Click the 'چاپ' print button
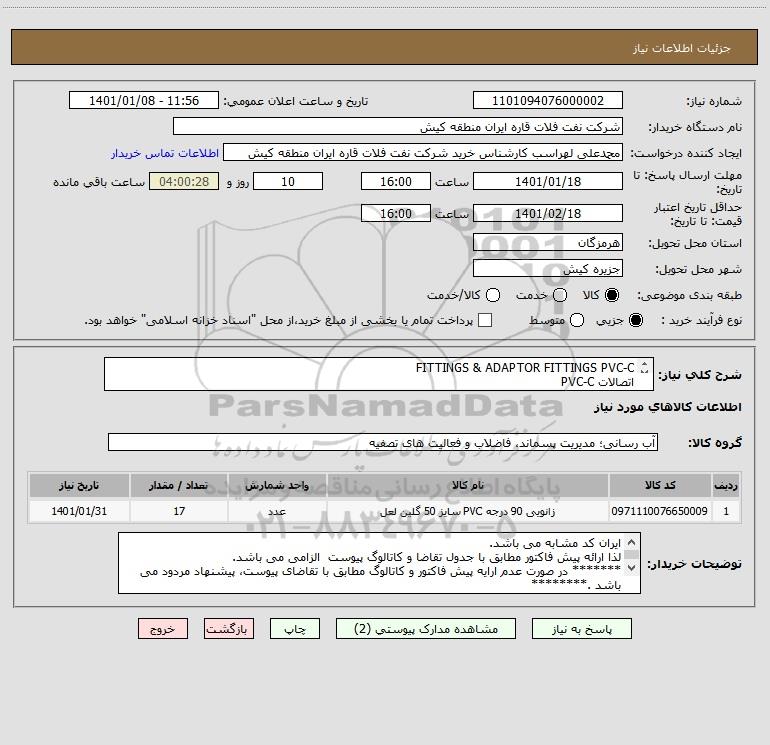The image size is (770, 745). (x=295, y=629)
